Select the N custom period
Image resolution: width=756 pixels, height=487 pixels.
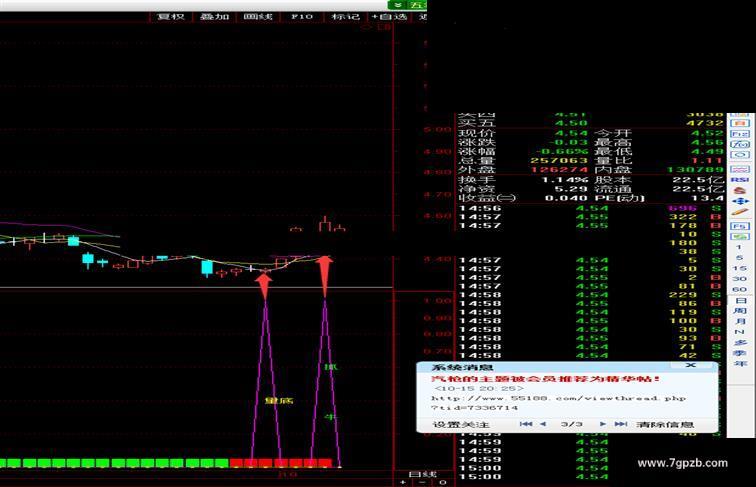click(740, 332)
